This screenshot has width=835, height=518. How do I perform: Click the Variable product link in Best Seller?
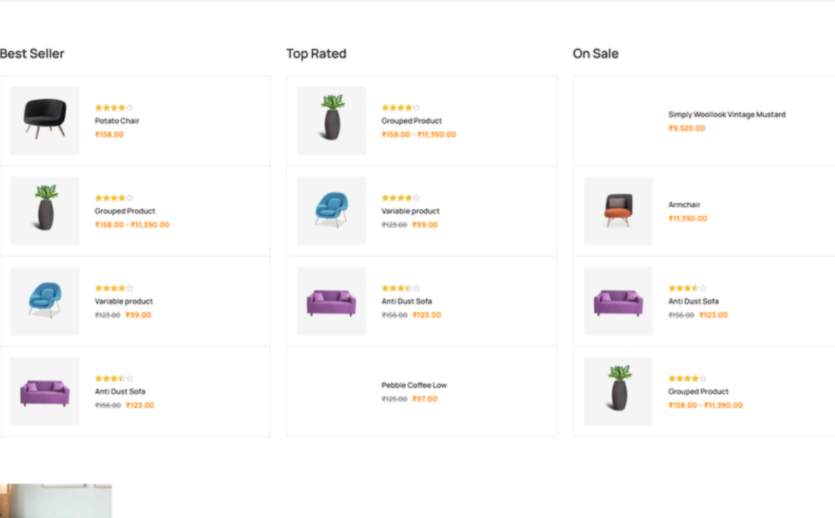pos(124,301)
